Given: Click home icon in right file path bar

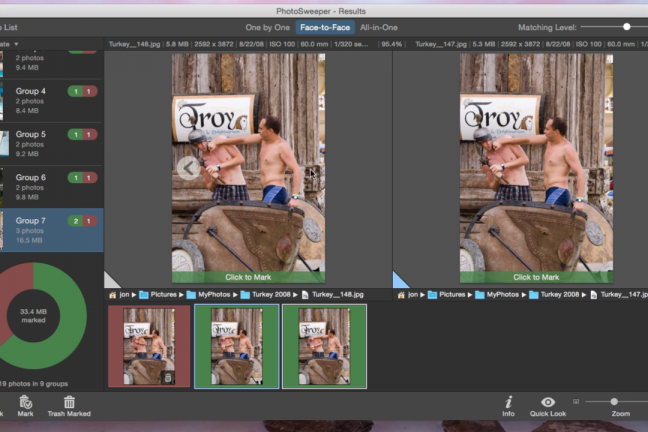Looking at the screenshot, I should click(401, 295).
